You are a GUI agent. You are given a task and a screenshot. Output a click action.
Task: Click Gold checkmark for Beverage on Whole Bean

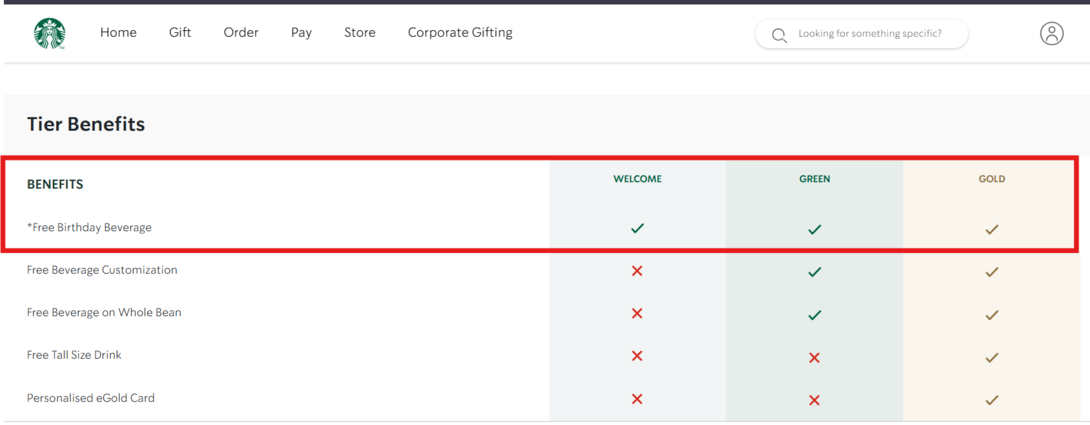[992, 315]
